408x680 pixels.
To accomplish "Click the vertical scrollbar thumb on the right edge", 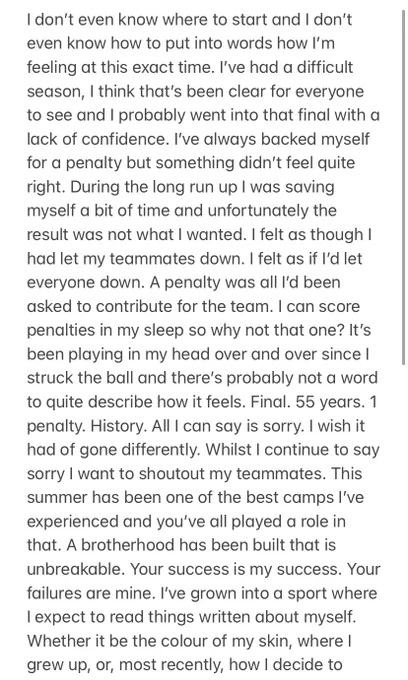I will [x=404, y=188].
